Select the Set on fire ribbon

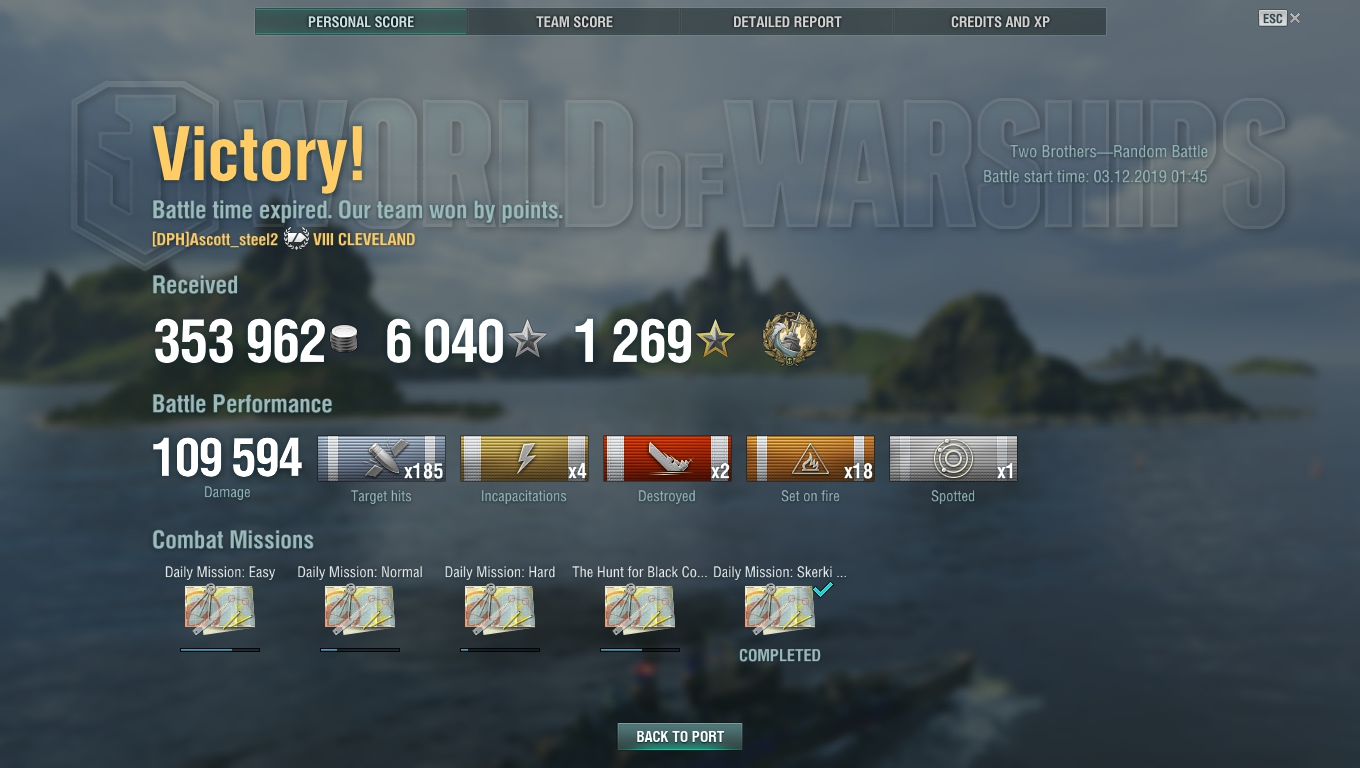(x=810, y=458)
